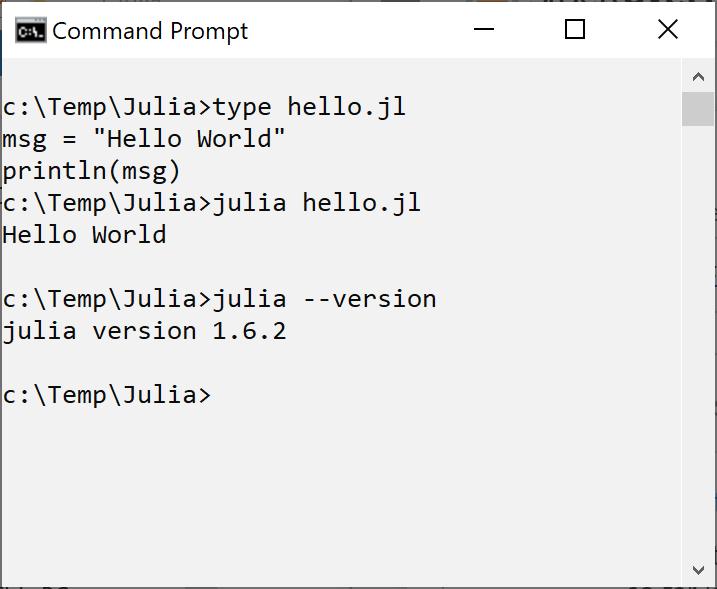Click the "julia version 1.6.2" output
Screen dimensions: 717x589
[x=144, y=331]
